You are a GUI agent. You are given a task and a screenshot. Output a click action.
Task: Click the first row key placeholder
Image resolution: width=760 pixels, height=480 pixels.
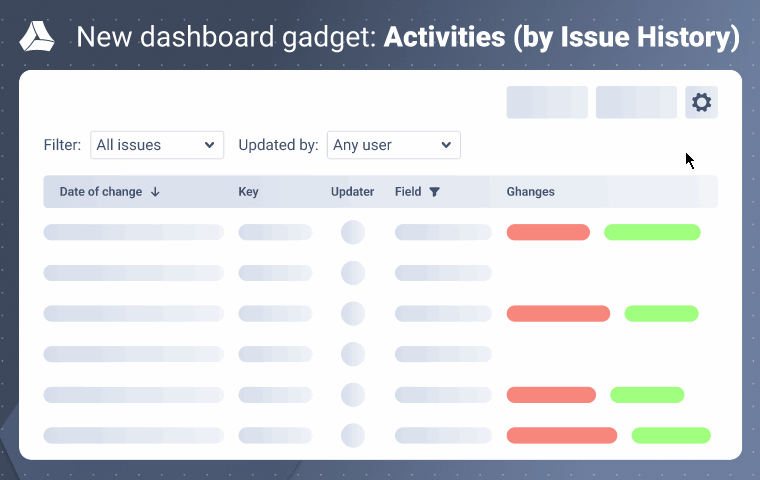[275, 233]
